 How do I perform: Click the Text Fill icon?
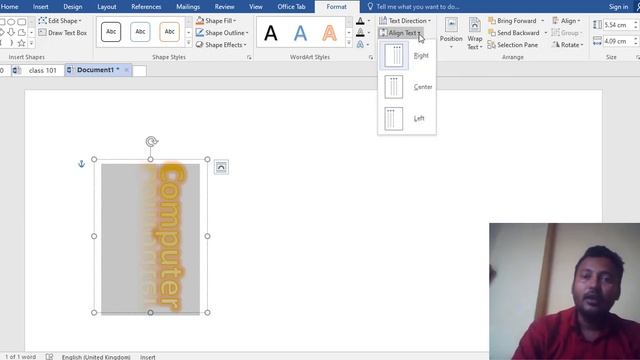point(360,20)
